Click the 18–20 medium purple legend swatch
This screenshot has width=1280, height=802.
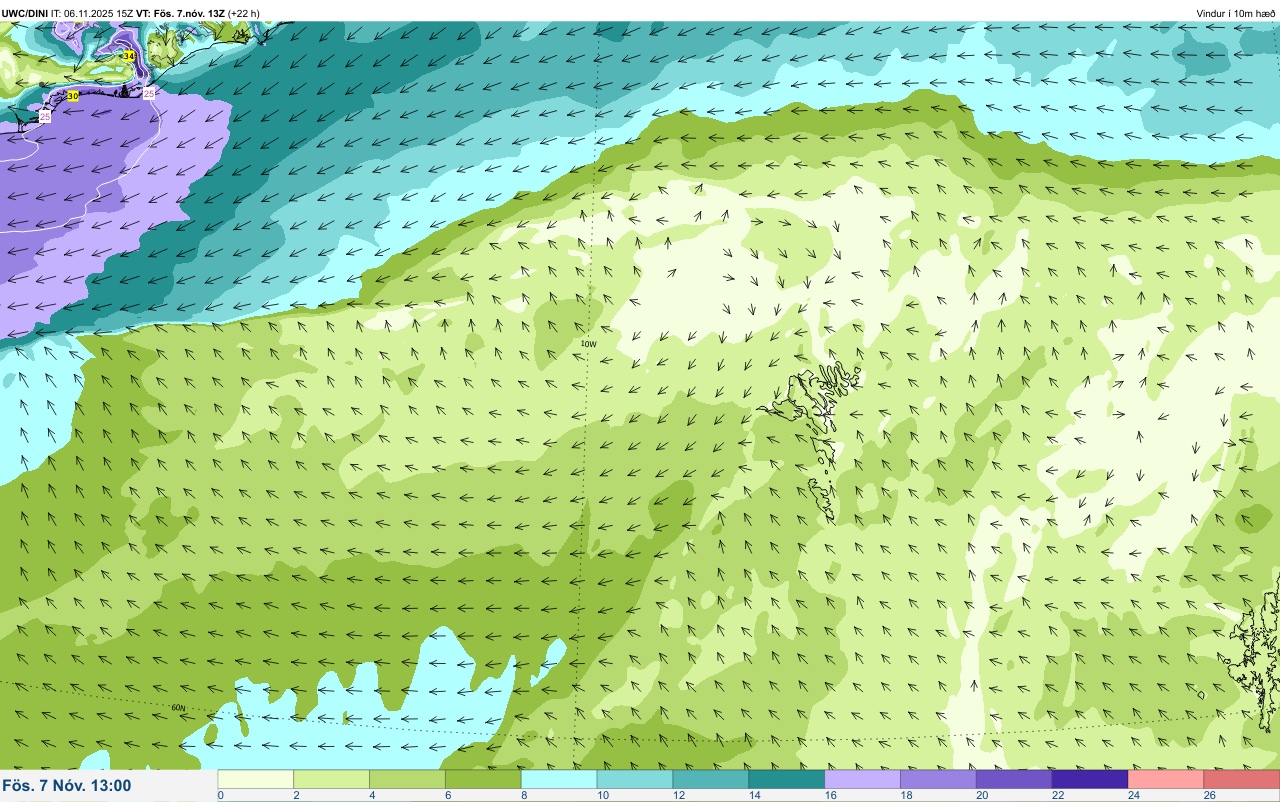(938, 779)
